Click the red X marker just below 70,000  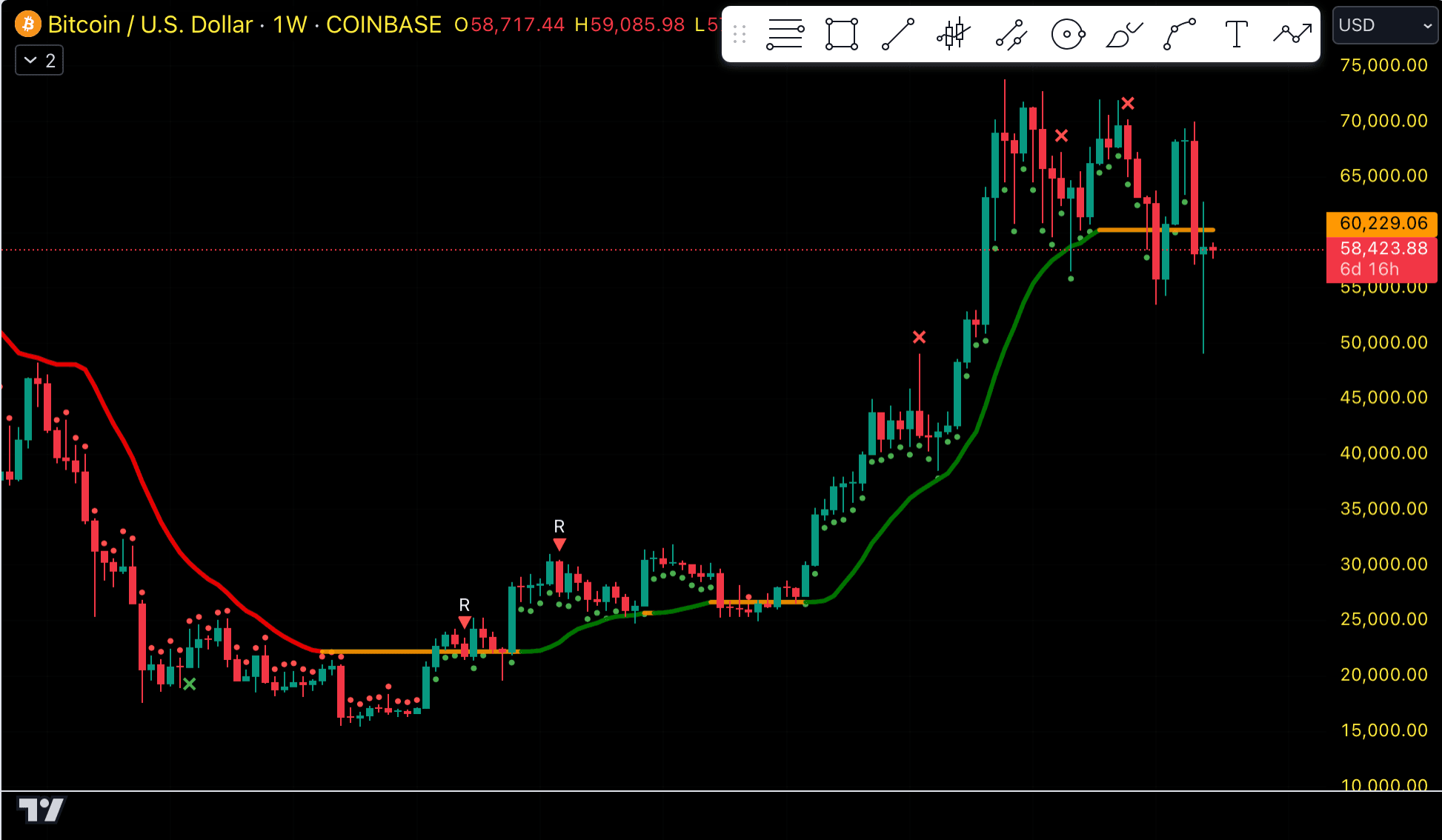tap(1062, 136)
